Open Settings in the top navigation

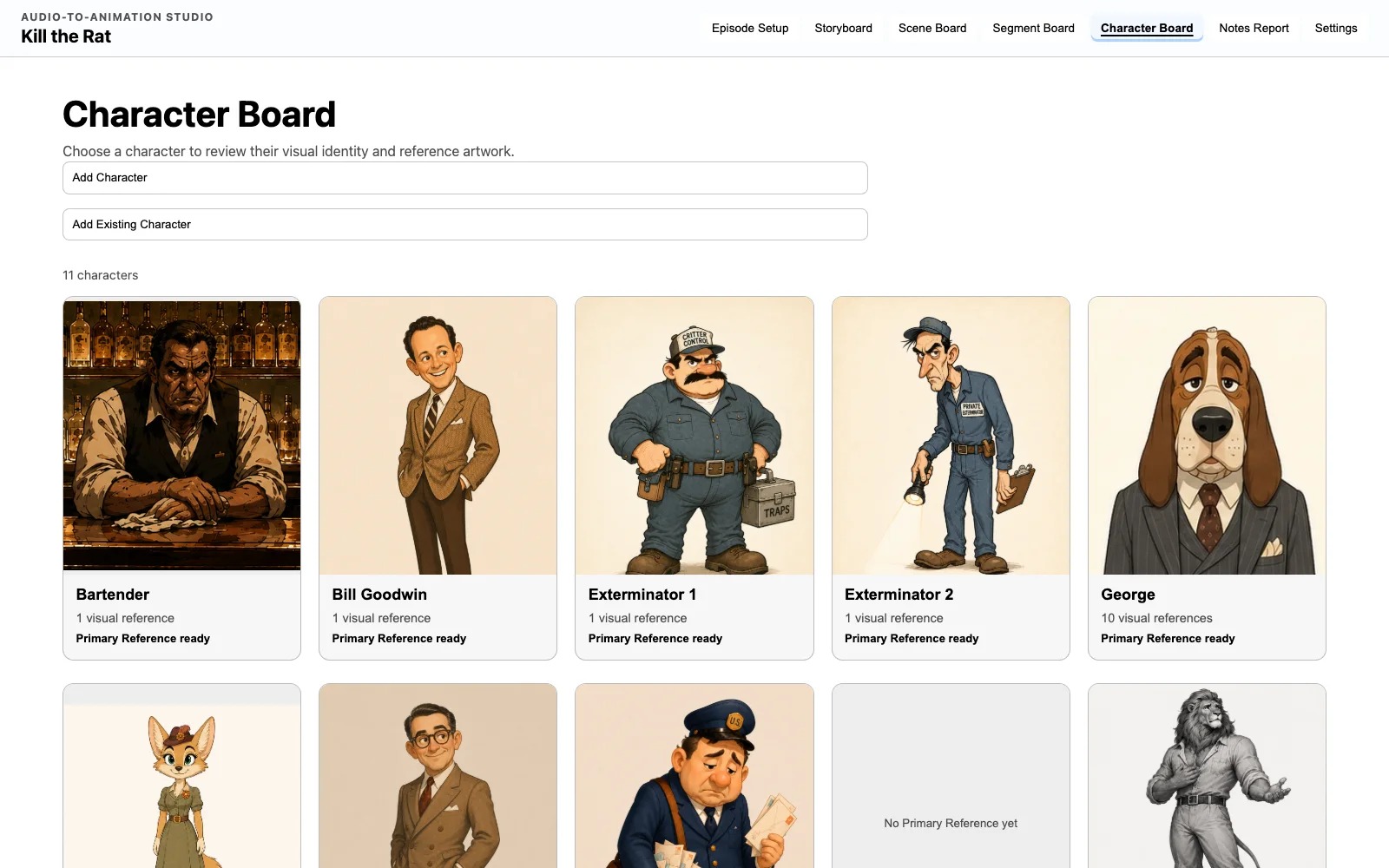tap(1335, 28)
